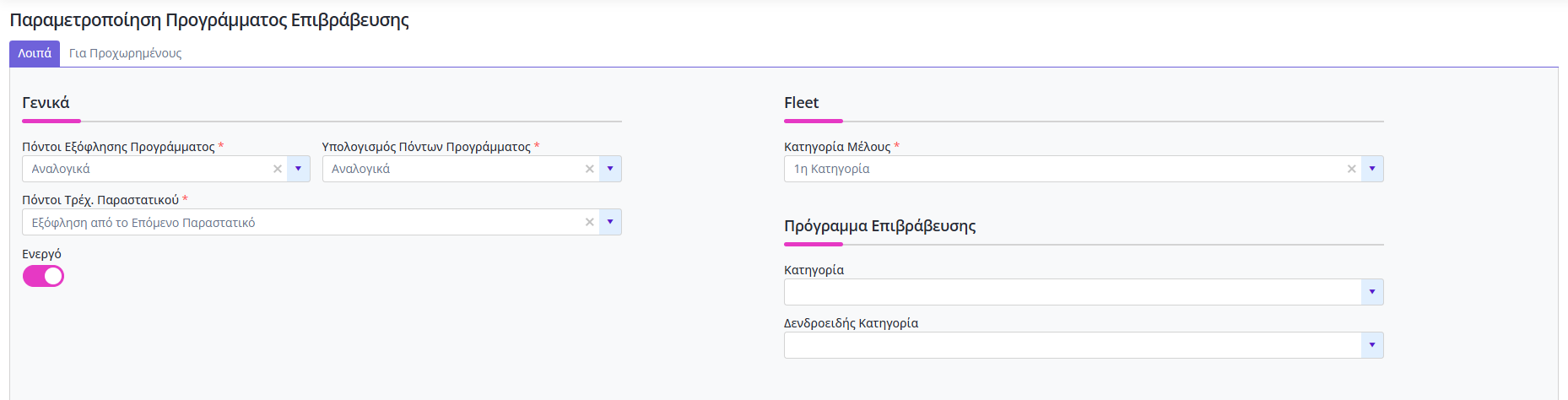Clear the Πόντοι Τρέχ. Παραστατικού selection

coord(589,222)
